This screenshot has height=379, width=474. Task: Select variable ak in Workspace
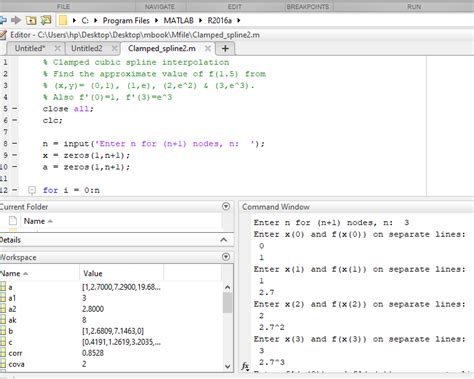coord(12,320)
